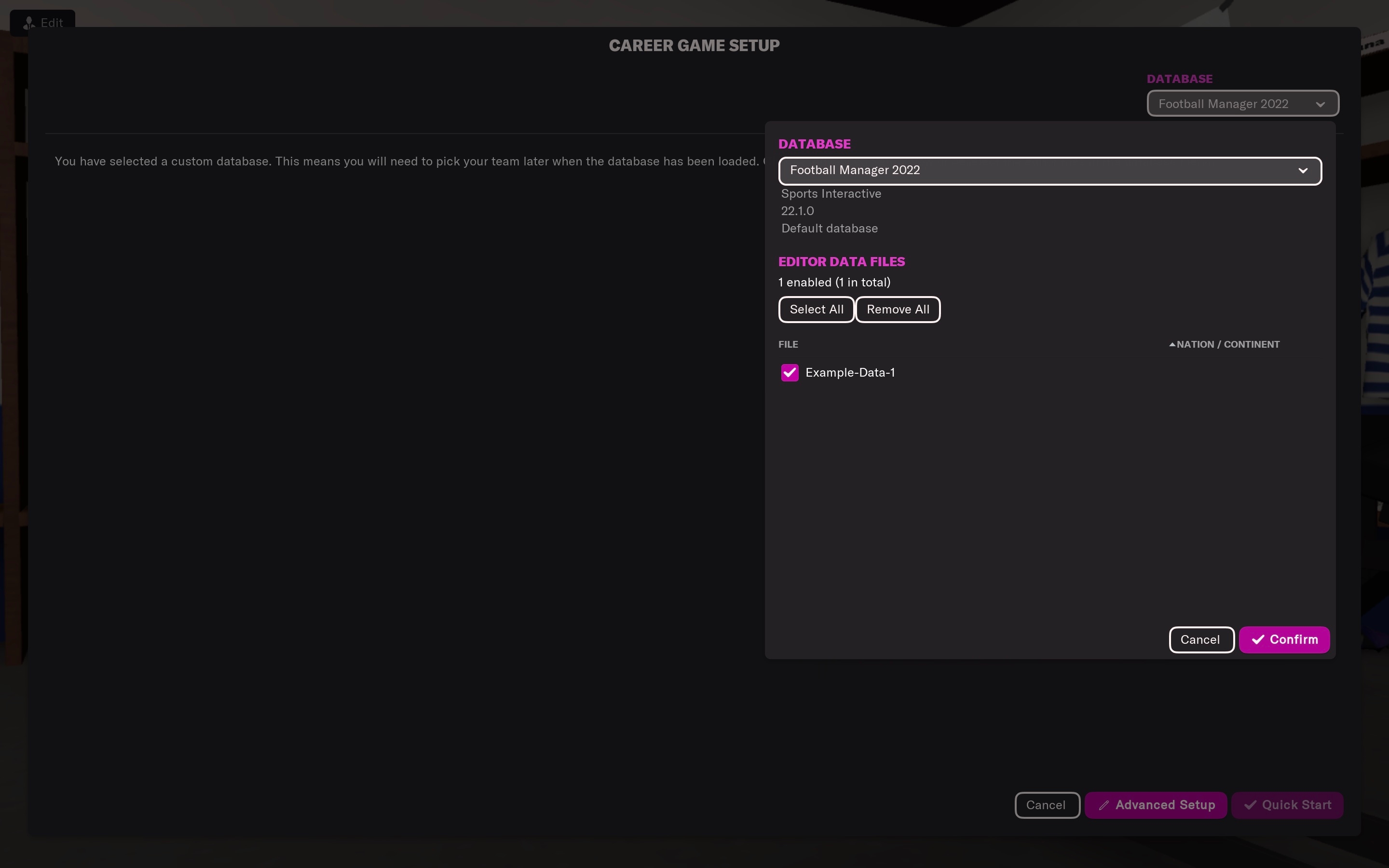This screenshot has width=1389, height=868.
Task: Click the FILE column header to sort files
Action: pos(788,345)
